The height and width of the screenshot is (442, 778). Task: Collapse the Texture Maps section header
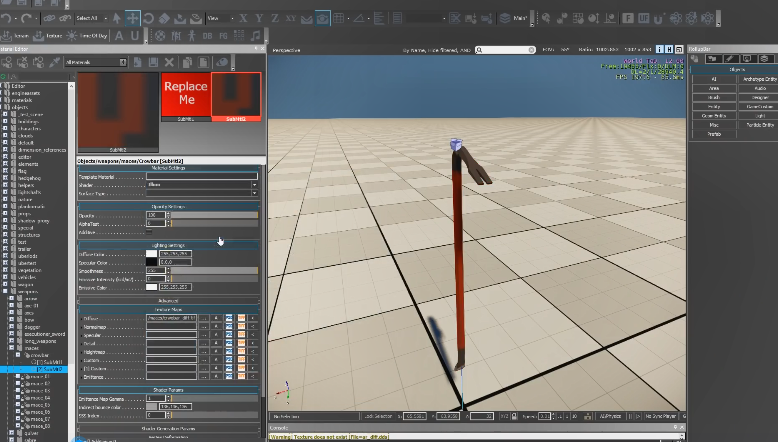click(x=168, y=310)
